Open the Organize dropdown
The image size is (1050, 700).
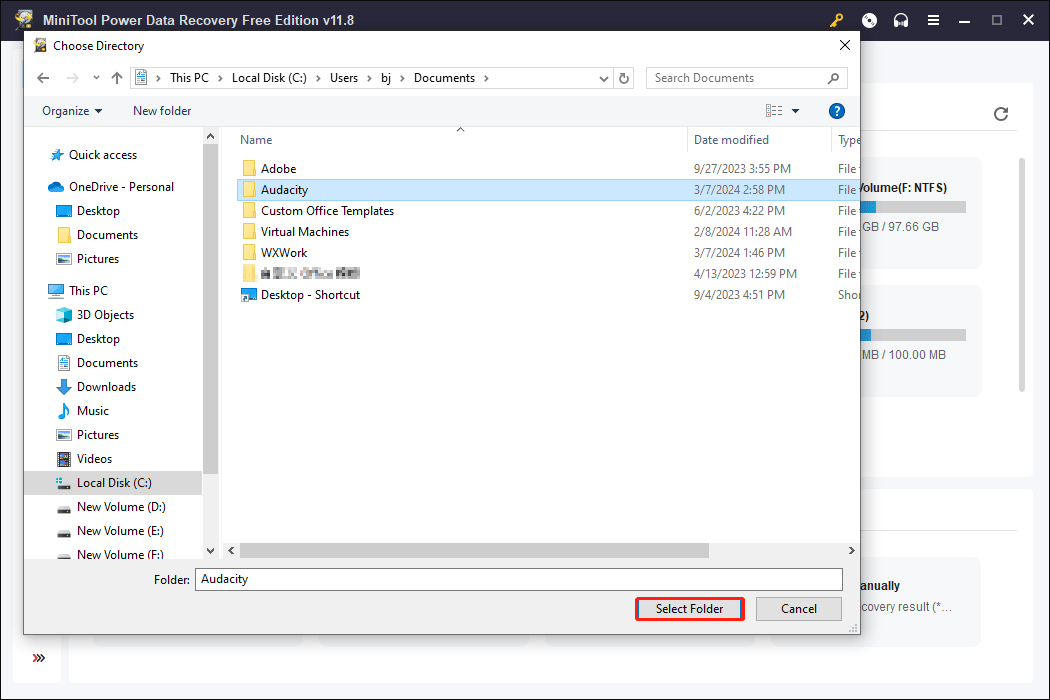click(x=69, y=111)
